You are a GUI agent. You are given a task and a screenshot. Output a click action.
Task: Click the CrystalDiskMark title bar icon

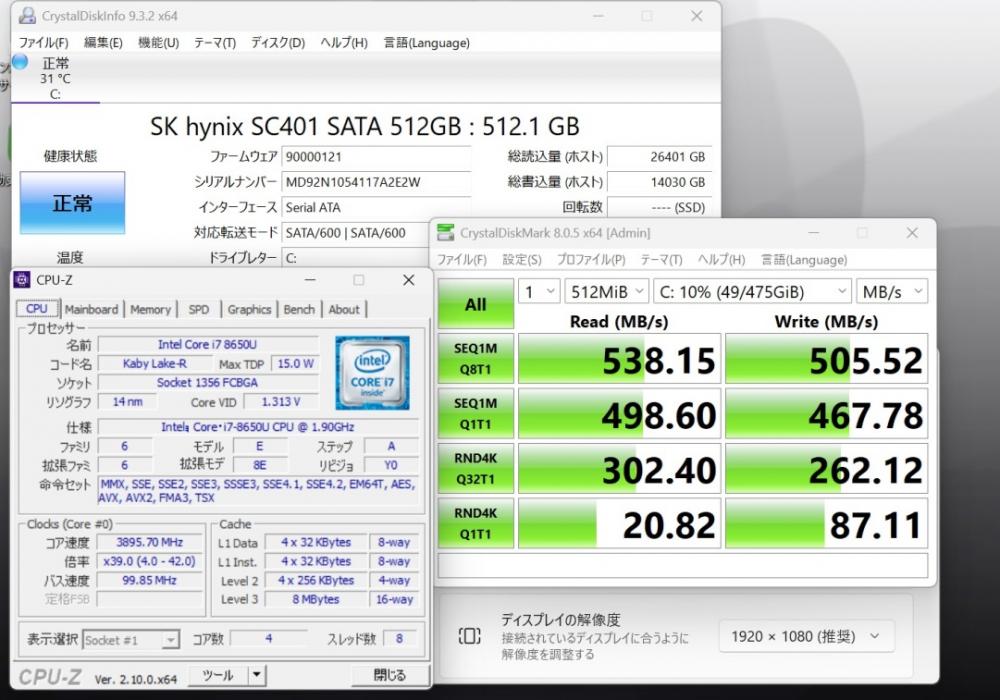click(x=445, y=233)
